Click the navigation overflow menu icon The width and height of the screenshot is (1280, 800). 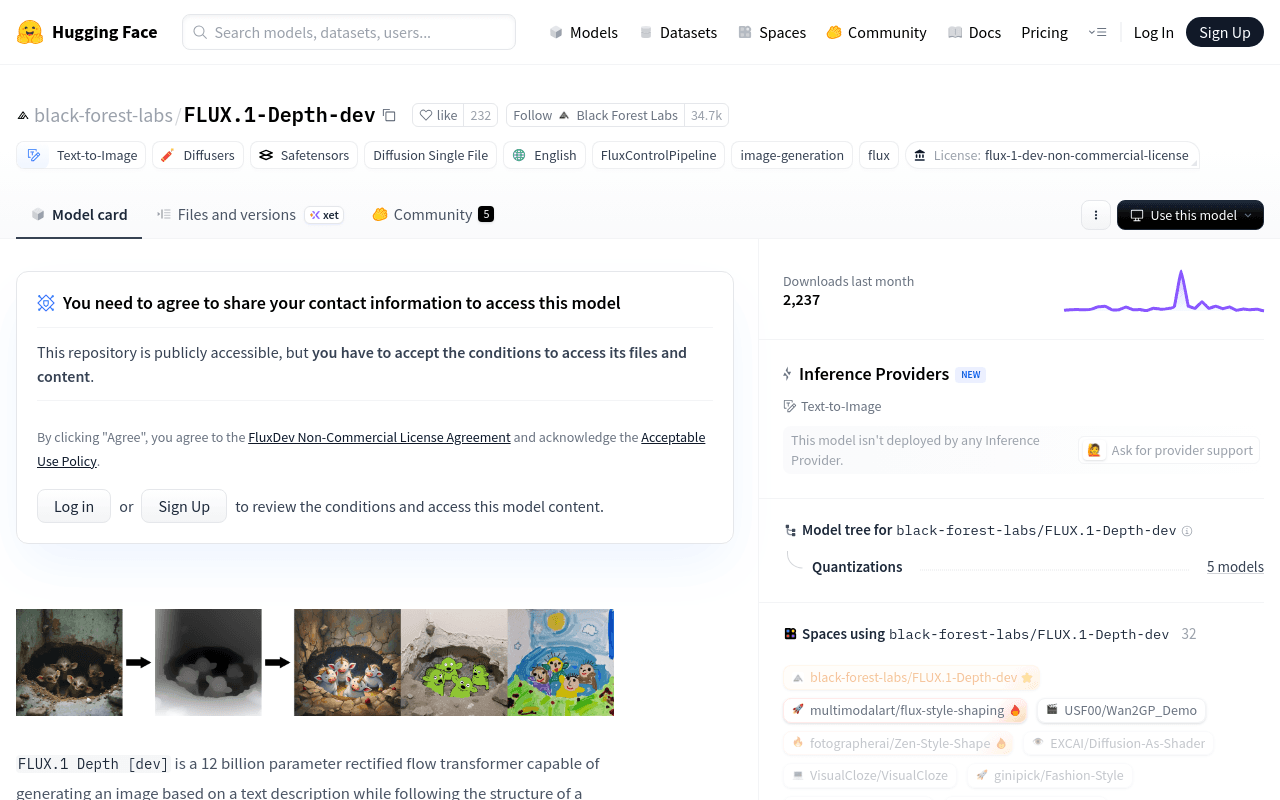click(x=1098, y=32)
